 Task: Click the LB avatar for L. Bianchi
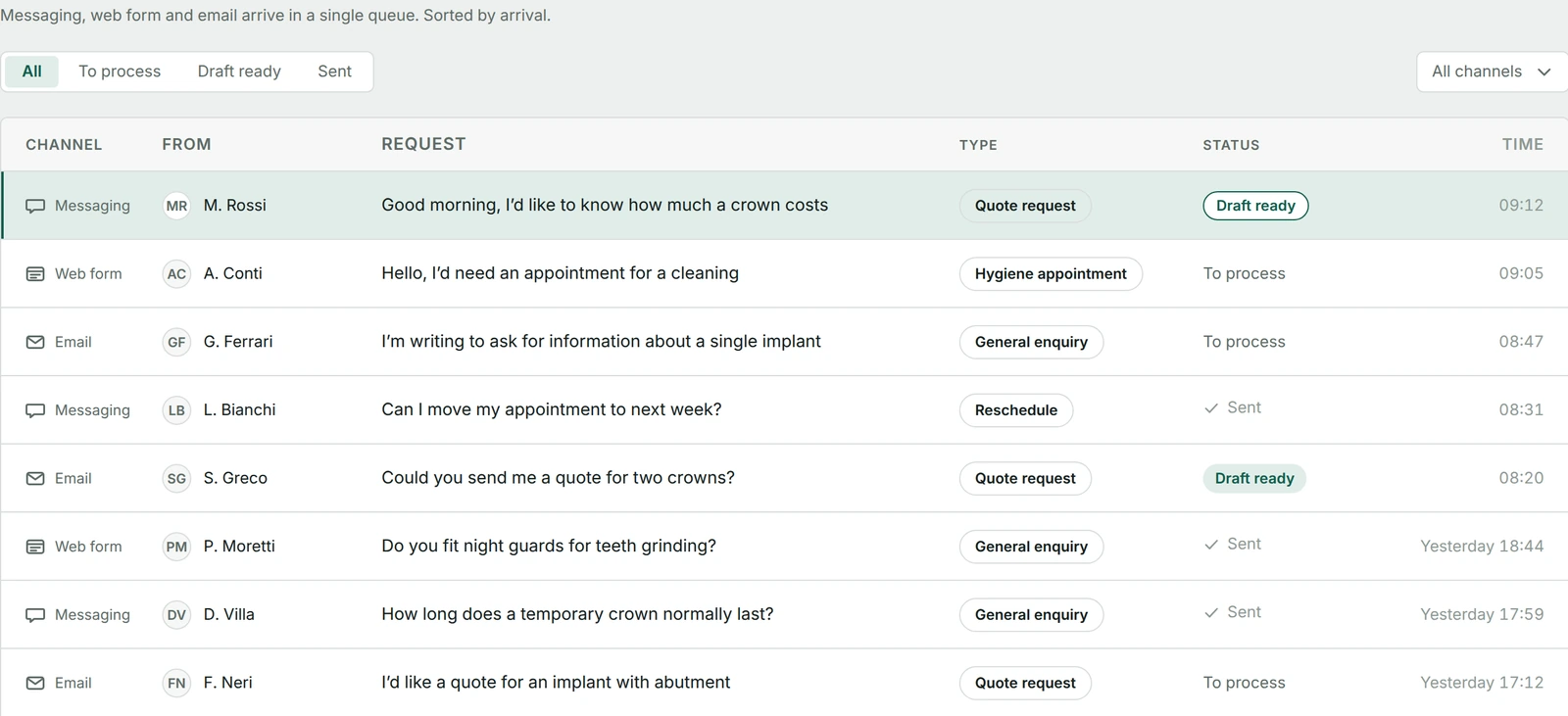[x=176, y=410]
